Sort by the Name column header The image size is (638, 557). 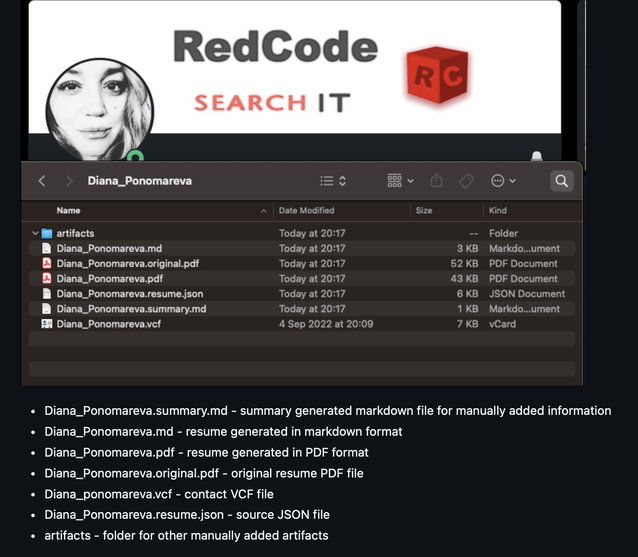68,210
